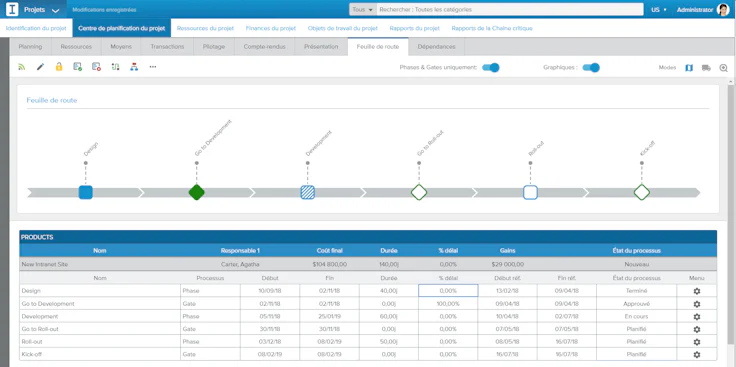The width and height of the screenshot is (736, 367).
Task: Click the green RSS feed icon
Action: (21, 67)
